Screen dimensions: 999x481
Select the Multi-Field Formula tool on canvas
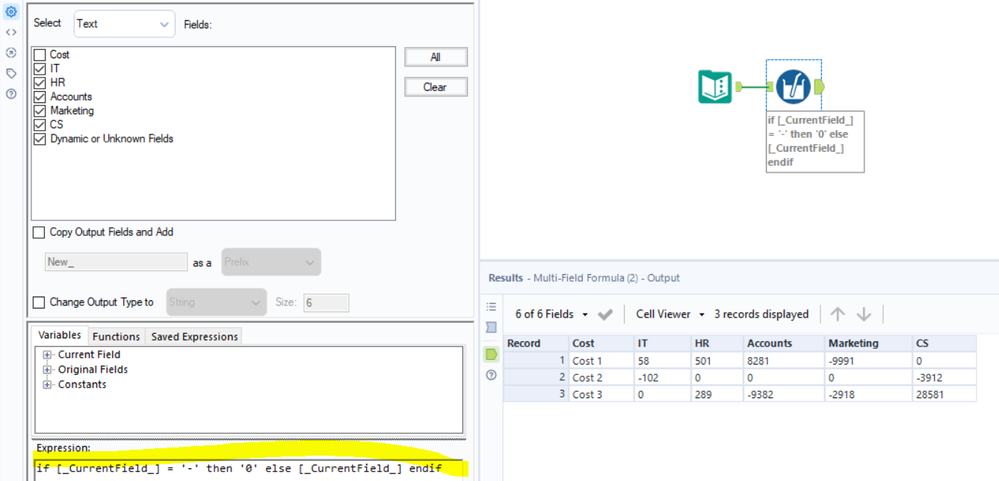point(793,87)
